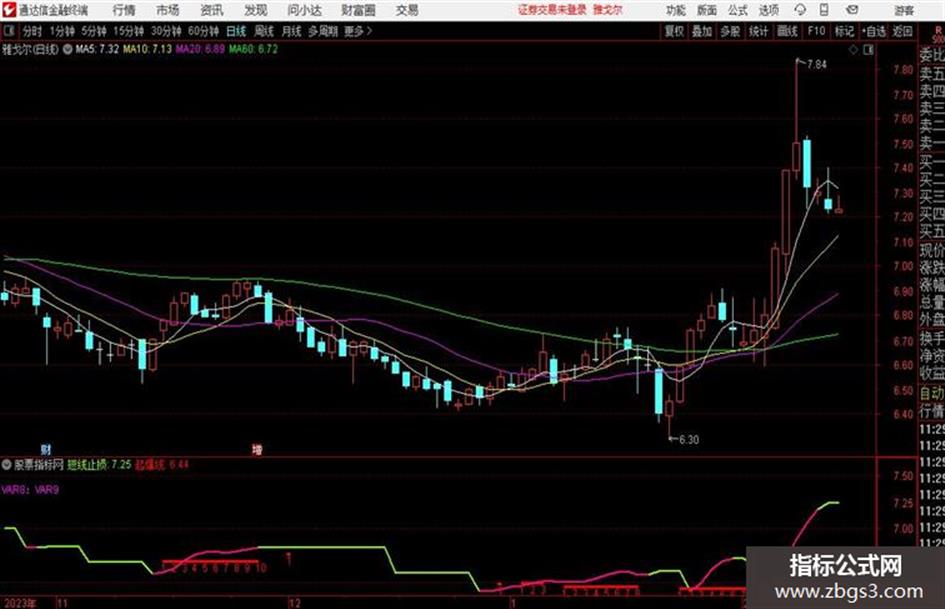Click the 叠加 overlay toolbar button
The width and height of the screenshot is (945, 609).
[x=702, y=31]
